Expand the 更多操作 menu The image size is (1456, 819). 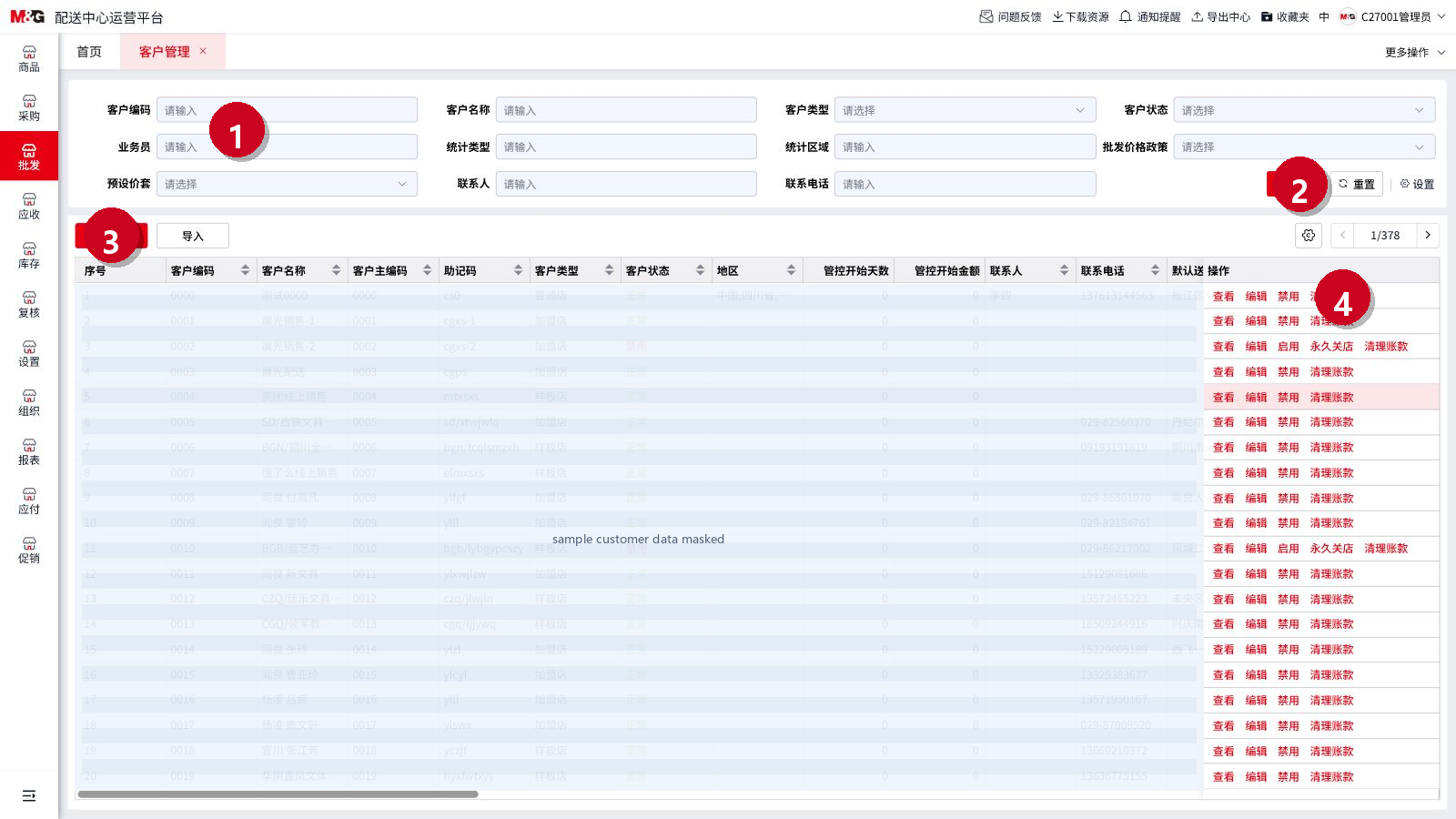click(1414, 53)
